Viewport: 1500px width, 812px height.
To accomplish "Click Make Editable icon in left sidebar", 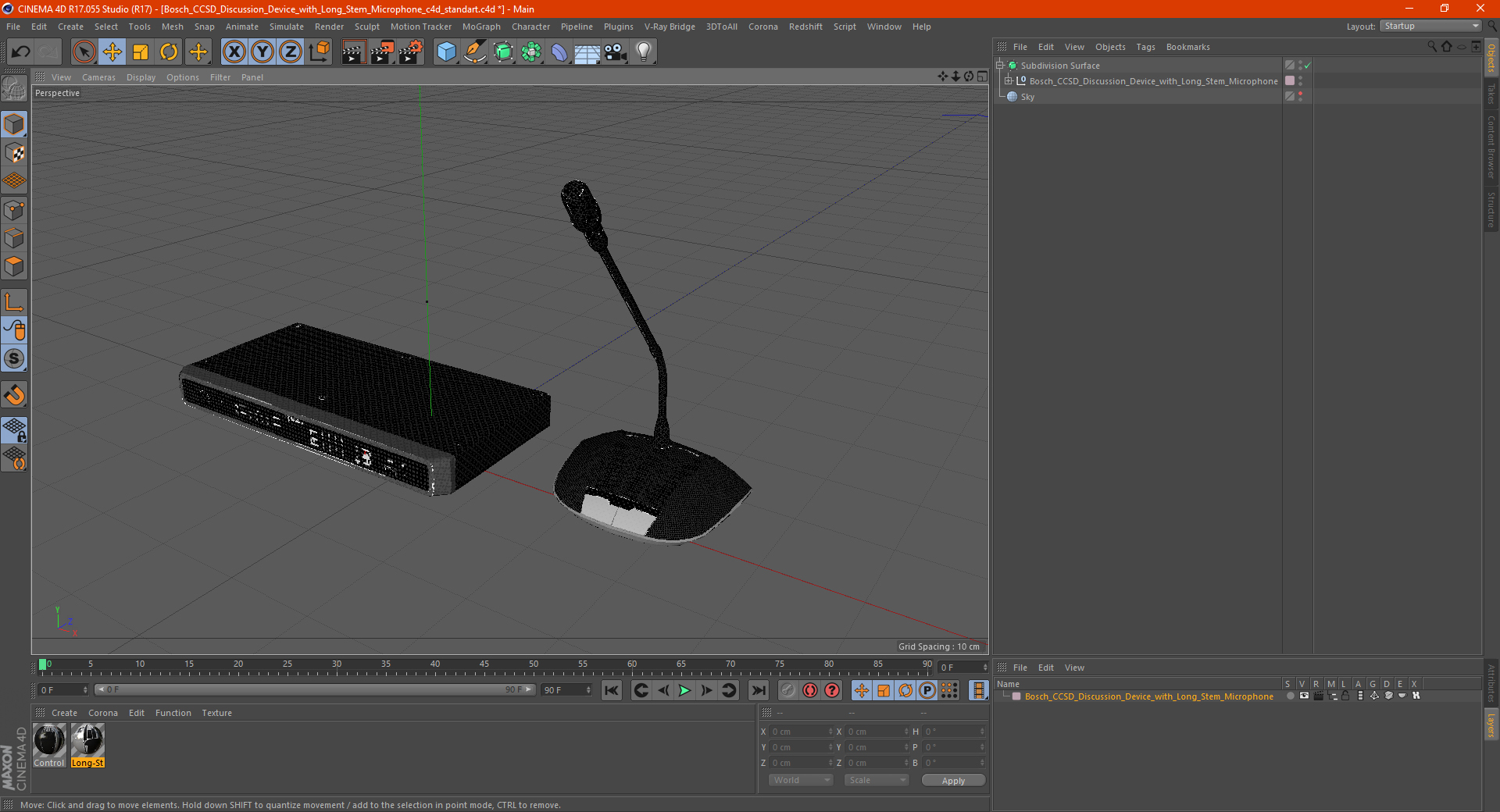I will (x=14, y=89).
